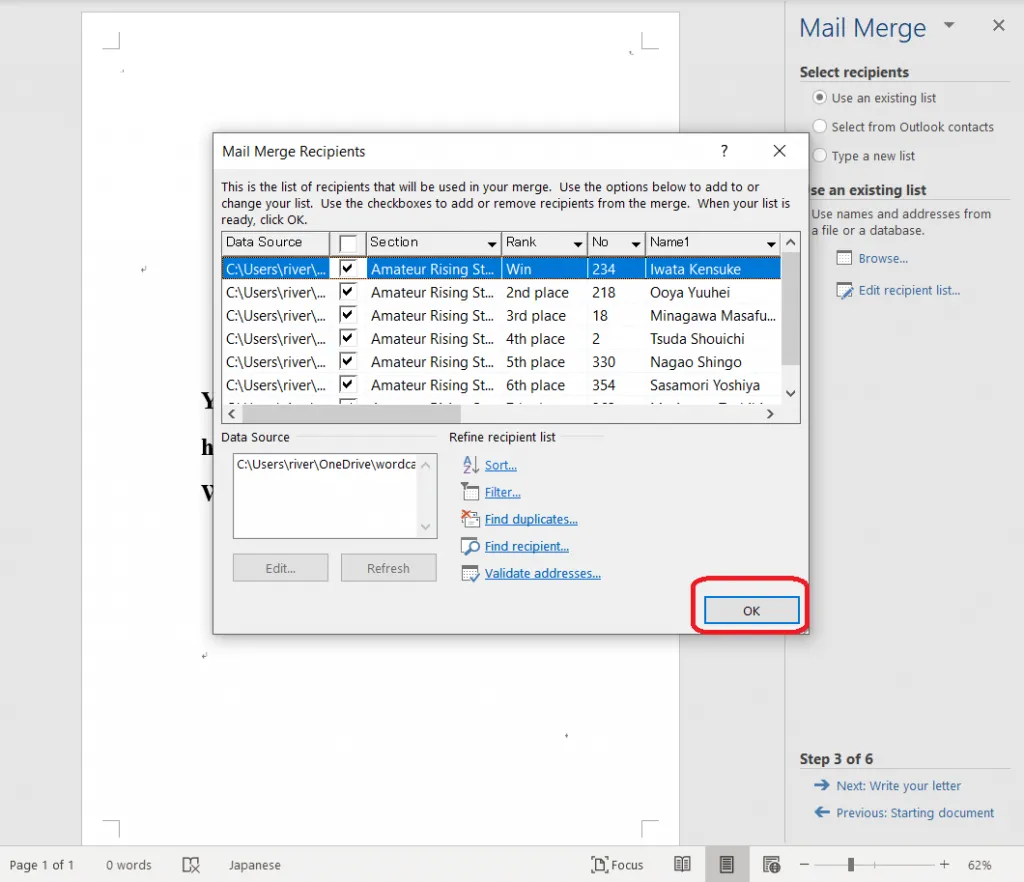This screenshot has height=882, width=1024.
Task: Open Focus mode from status bar
Action: pyautogui.click(x=617, y=865)
